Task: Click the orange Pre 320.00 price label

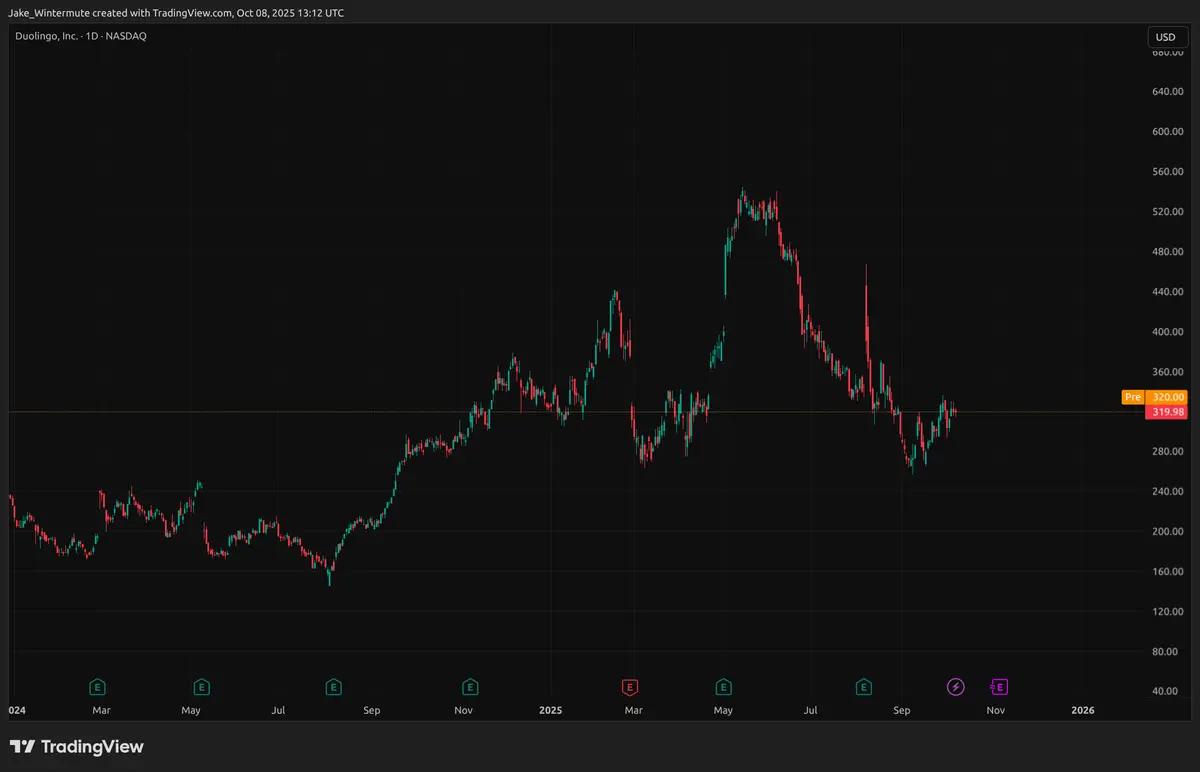Action: pyautogui.click(x=1154, y=397)
